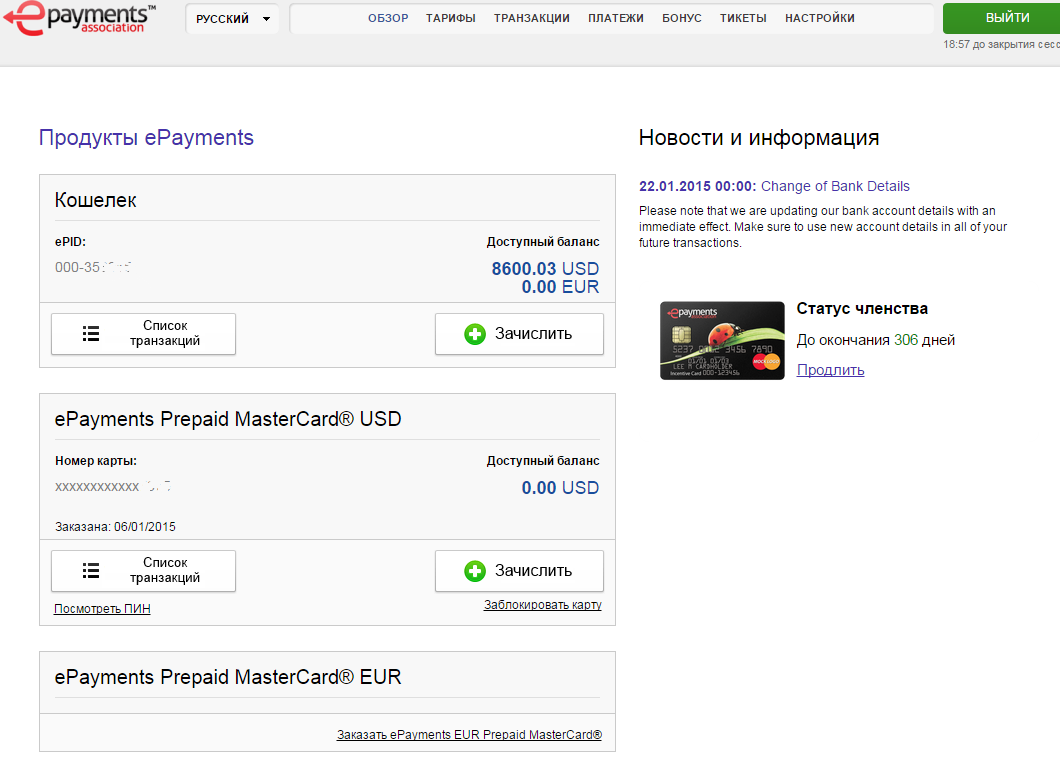This screenshot has width=1060, height=770.
Task: Click the ePID number value
Action: pos(93,267)
